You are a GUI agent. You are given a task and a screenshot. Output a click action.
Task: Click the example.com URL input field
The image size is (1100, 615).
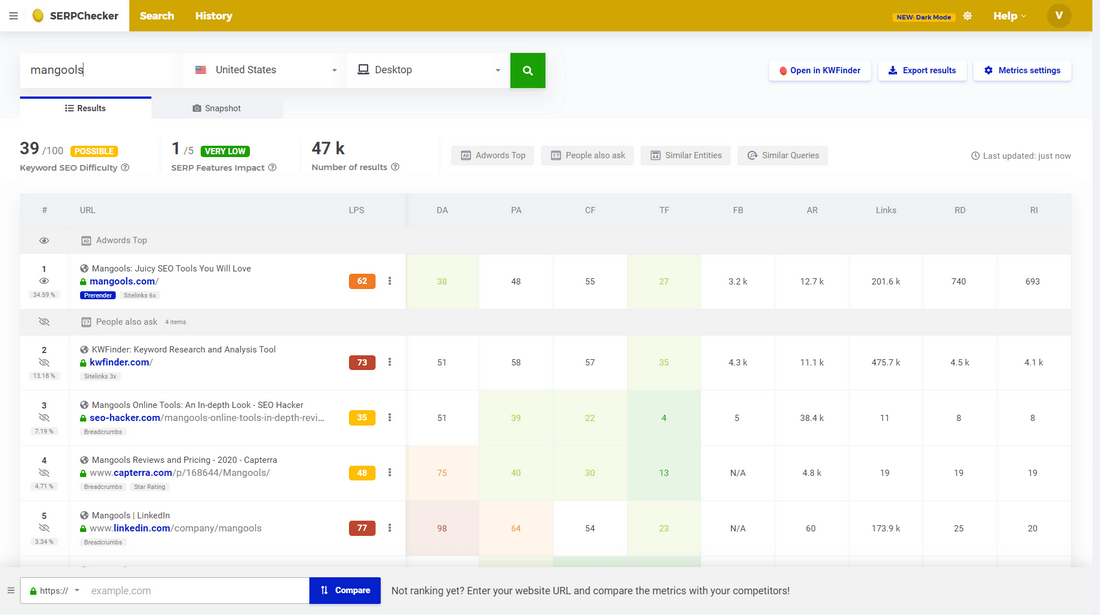coord(196,590)
